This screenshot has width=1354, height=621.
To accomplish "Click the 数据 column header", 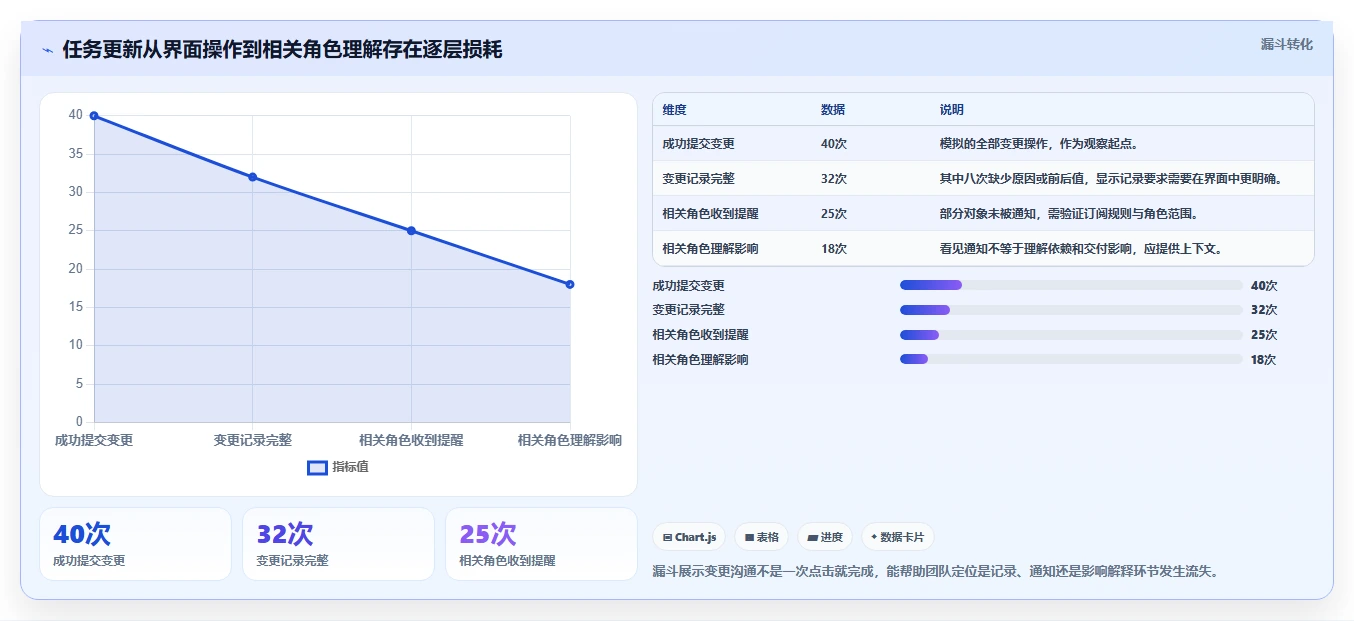I will (833, 110).
